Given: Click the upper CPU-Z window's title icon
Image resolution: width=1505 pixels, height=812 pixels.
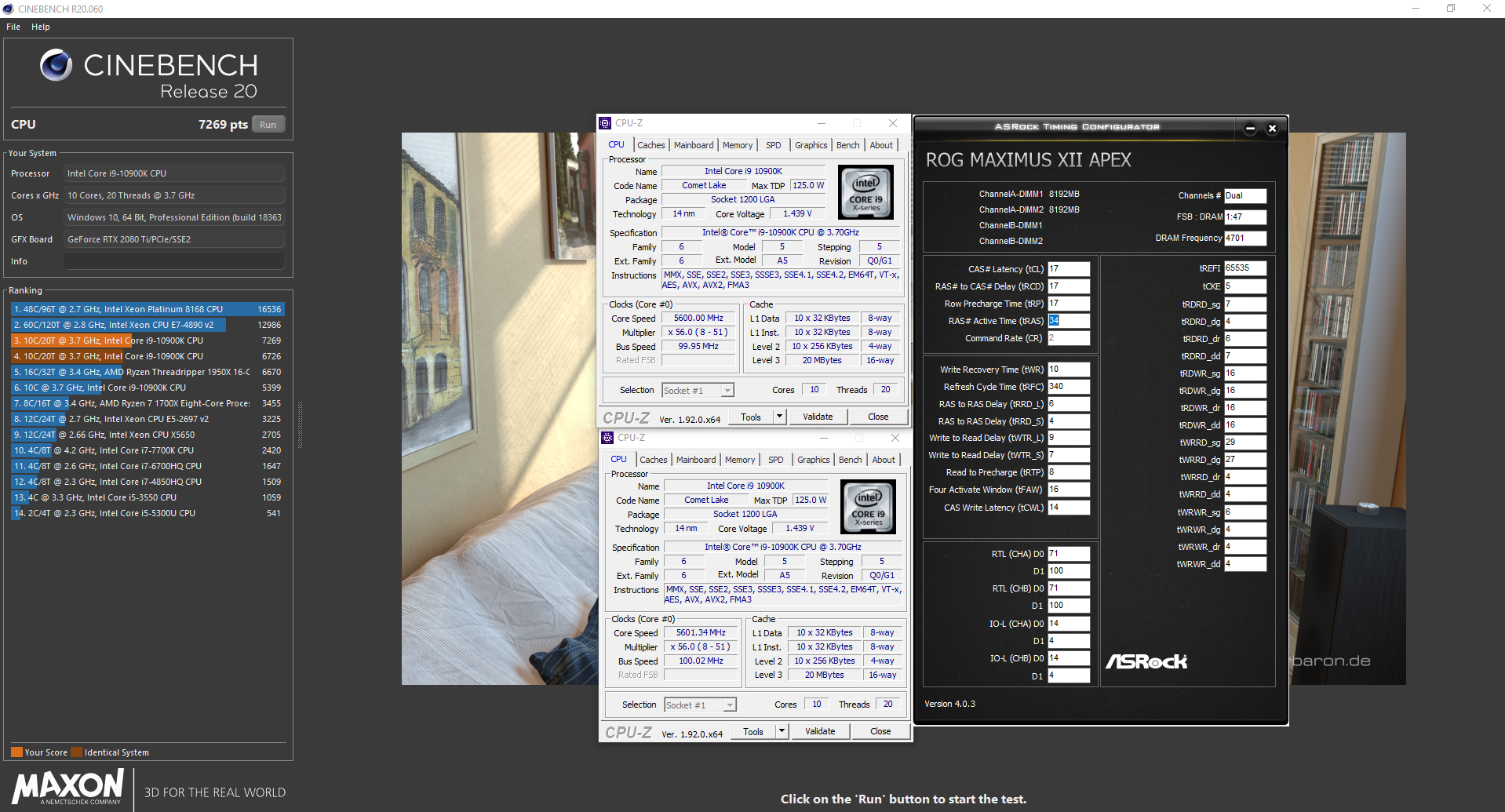Looking at the screenshot, I should (605, 123).
